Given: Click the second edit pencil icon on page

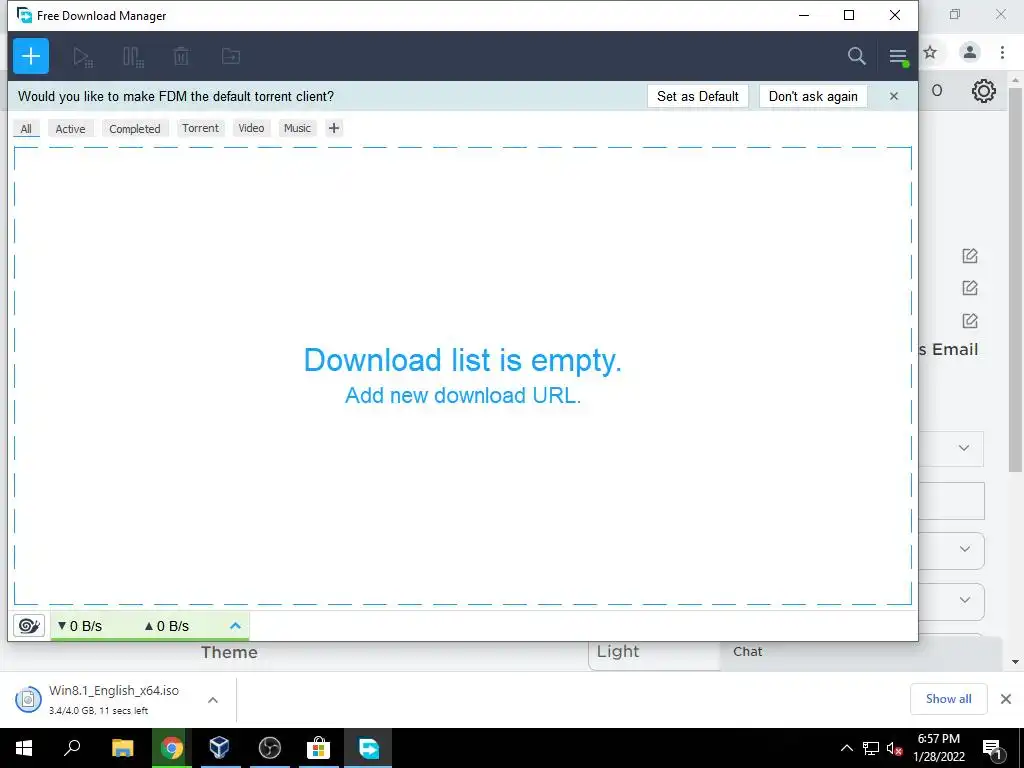Looking at the screenshot, I should 970,288.
